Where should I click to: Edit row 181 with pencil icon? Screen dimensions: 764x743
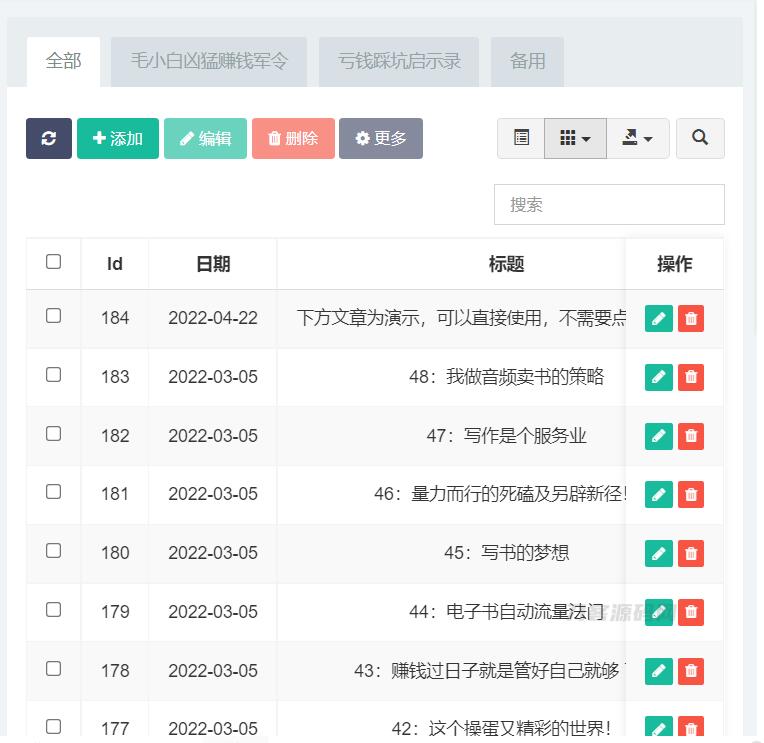[x=658, y=495]
